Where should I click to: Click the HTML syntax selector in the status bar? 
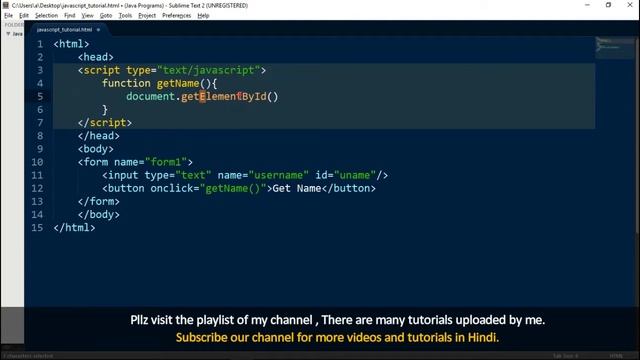(x=616, y=356)
